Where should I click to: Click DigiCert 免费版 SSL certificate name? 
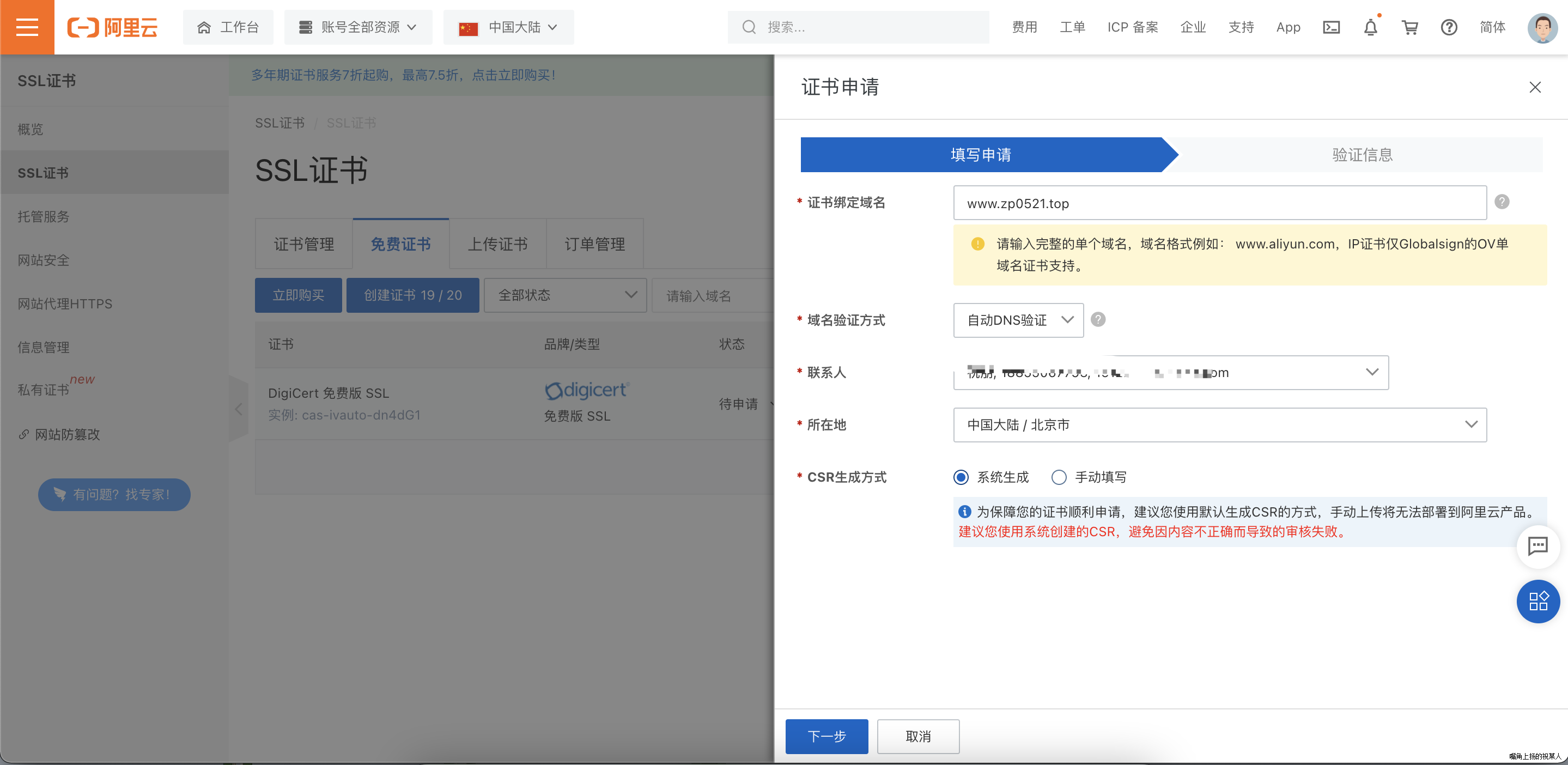(x=328, y=393)
